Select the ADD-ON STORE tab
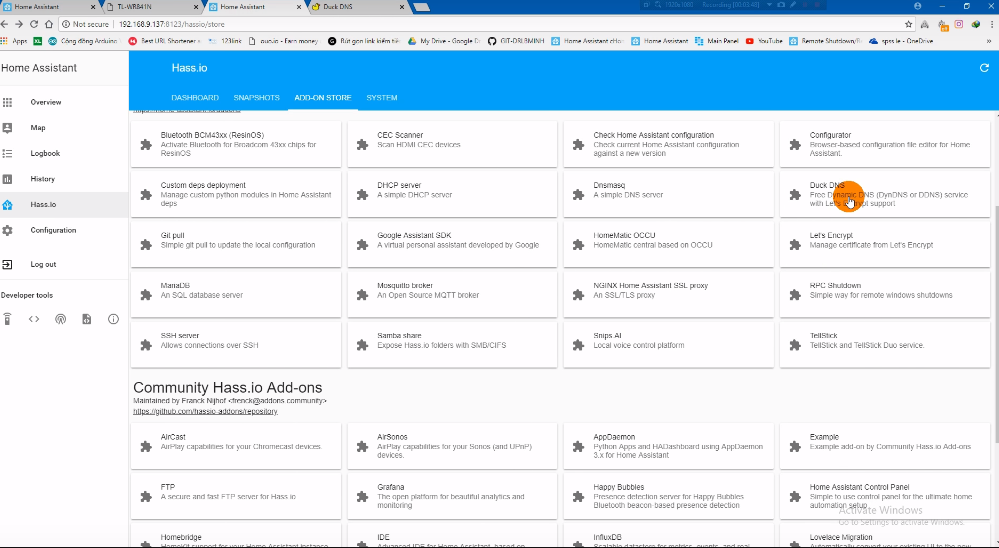The width and height of the screenshot is (999, 548). 322,97
